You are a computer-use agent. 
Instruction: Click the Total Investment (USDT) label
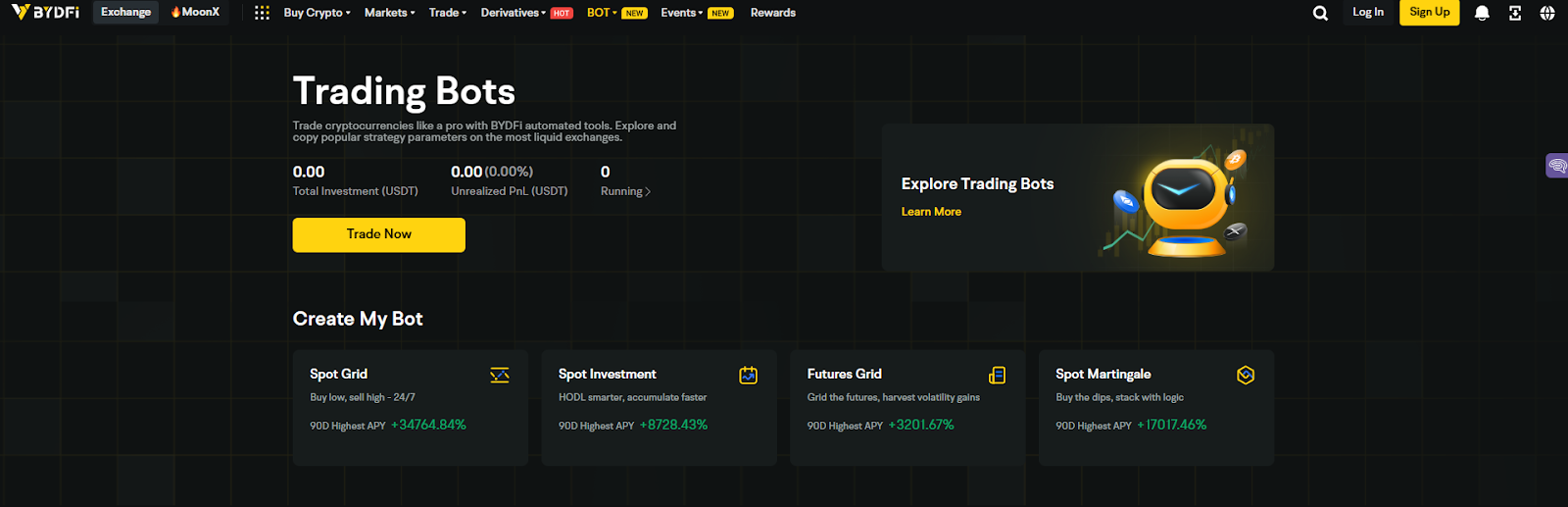(x=356, y=191)
